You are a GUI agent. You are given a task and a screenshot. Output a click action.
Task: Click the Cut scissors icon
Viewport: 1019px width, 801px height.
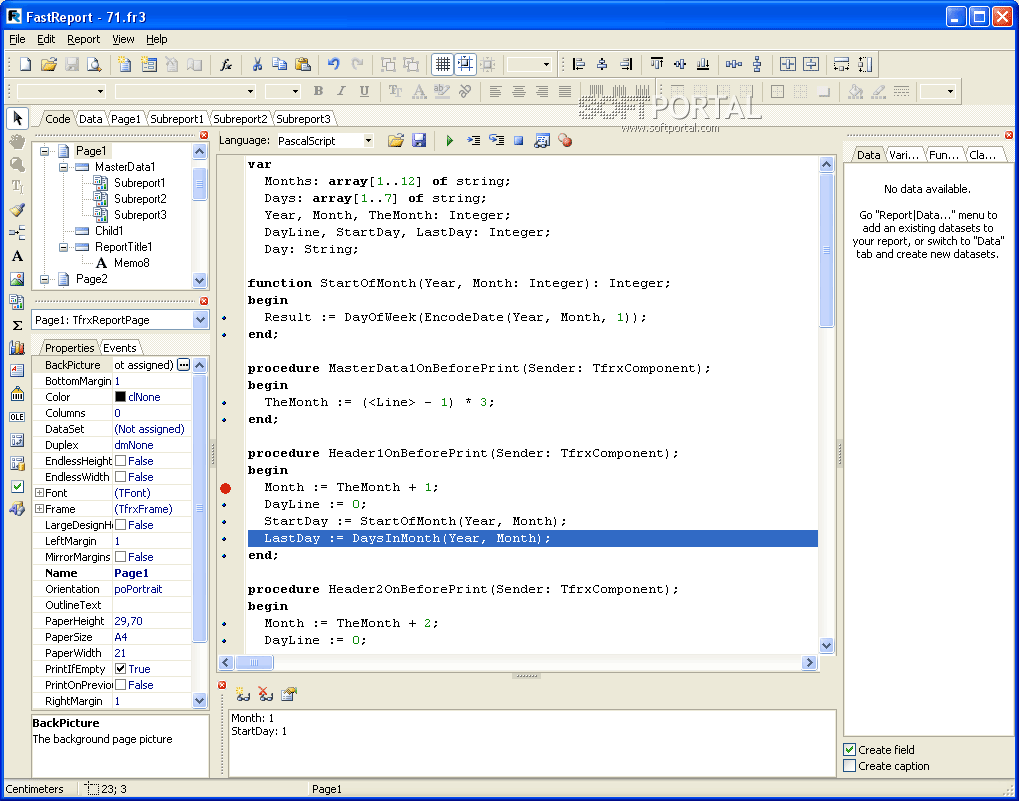(257, 64)
